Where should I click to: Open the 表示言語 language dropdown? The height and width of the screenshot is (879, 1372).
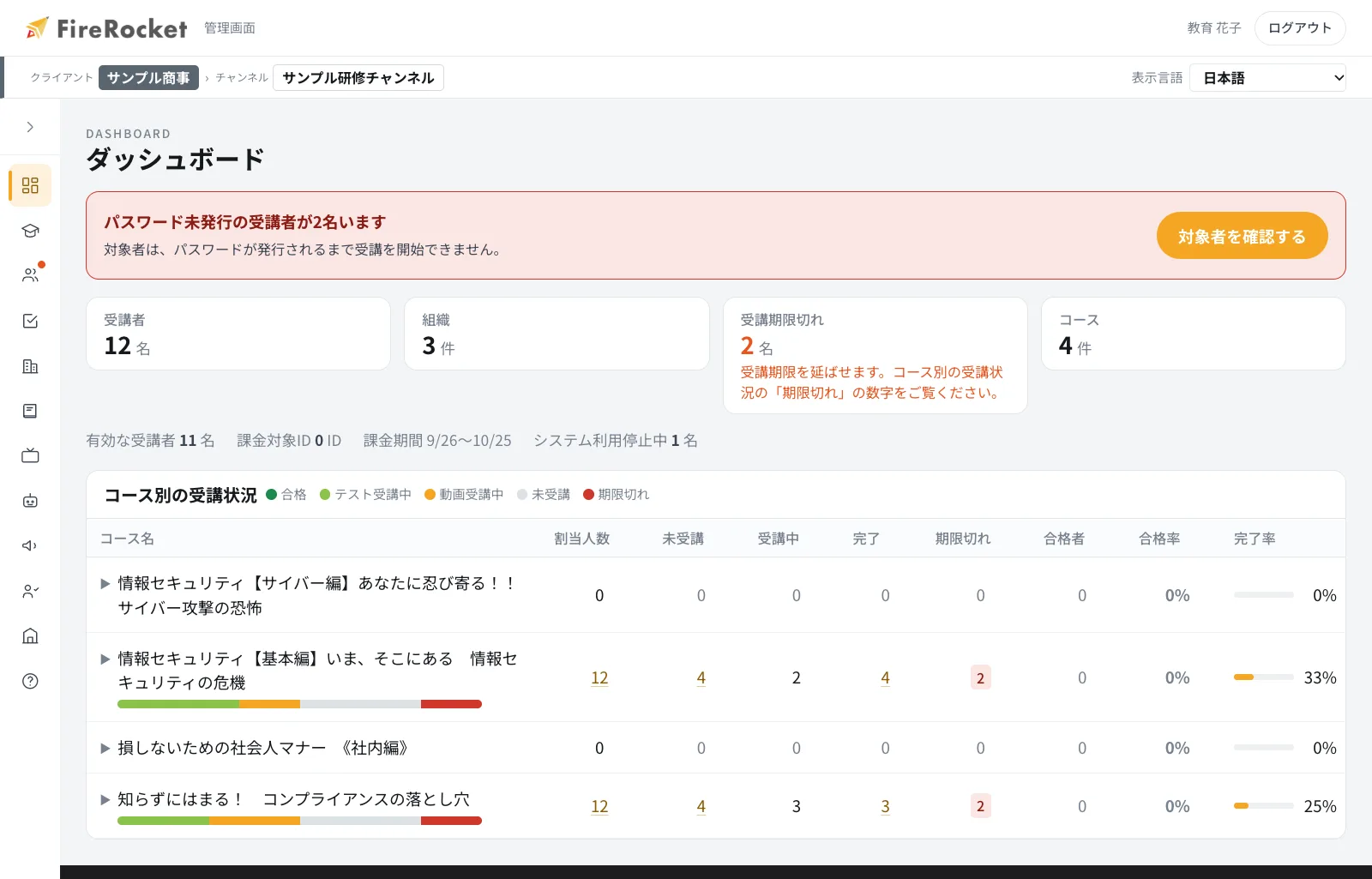1267,78
